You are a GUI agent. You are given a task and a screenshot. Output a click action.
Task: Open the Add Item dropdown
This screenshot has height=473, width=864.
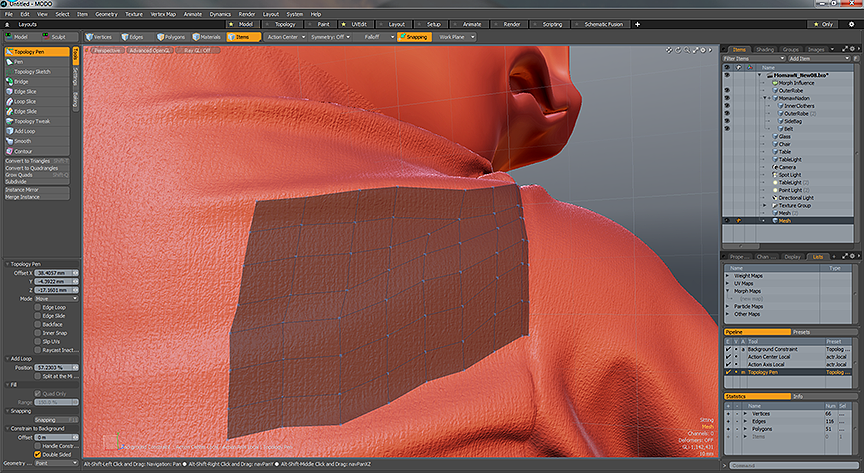pyautogui.click(x=819, y=58)
